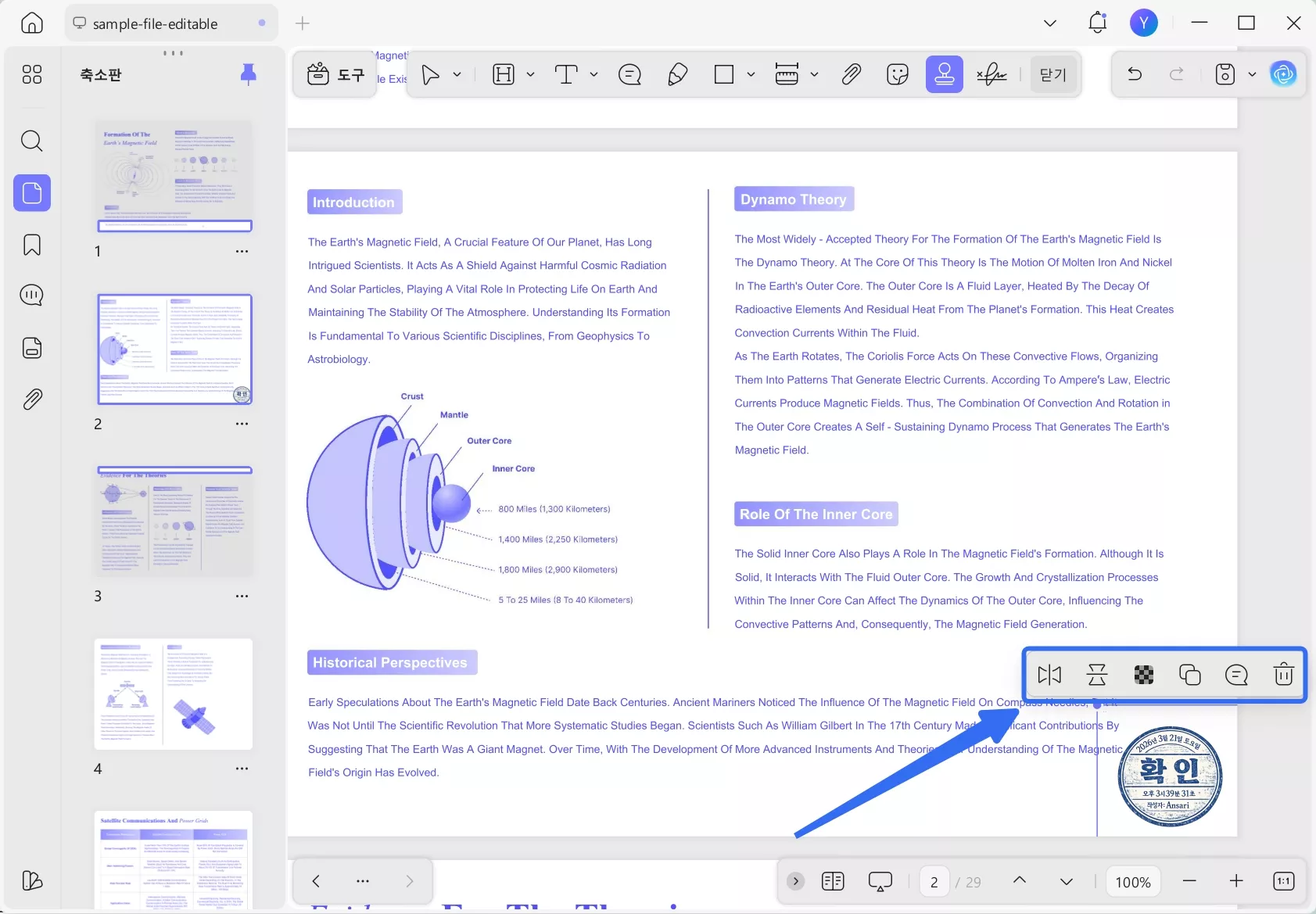Expand the shape tool dropdown arrow
1316x914 pixels.
(751, 74)
